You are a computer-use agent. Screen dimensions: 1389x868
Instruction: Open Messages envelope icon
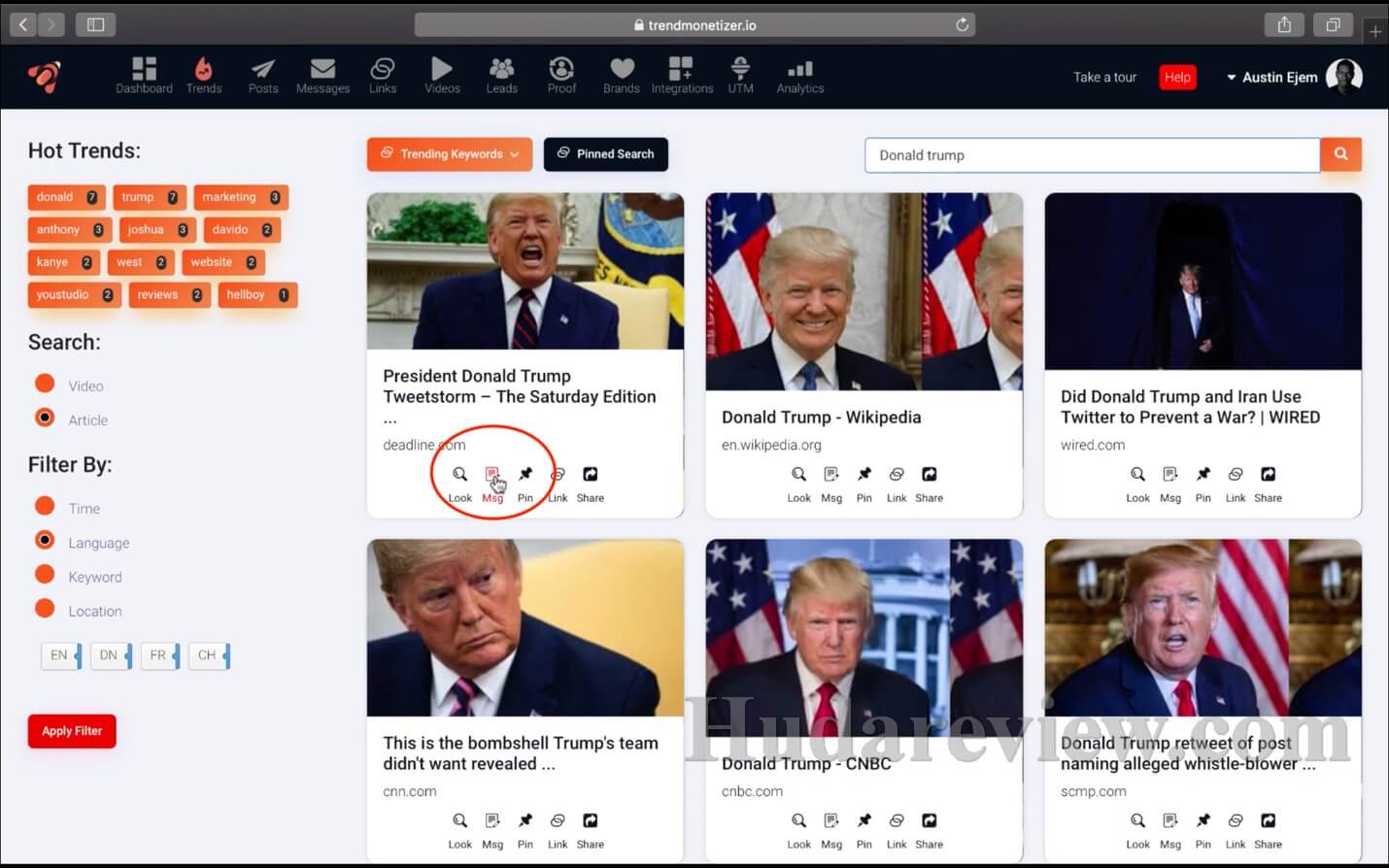(x=322, y=69)
